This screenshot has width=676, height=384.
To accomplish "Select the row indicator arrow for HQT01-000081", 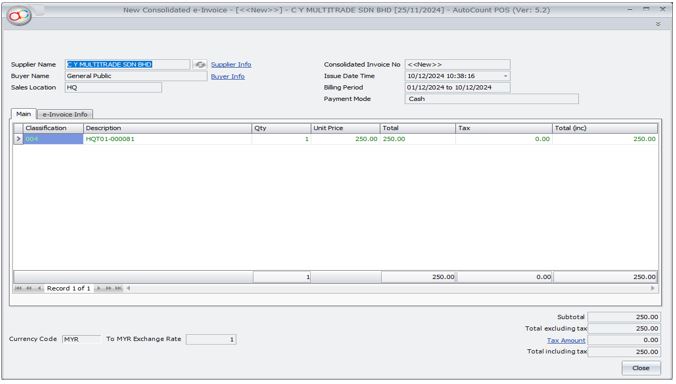I will point(18,139).
